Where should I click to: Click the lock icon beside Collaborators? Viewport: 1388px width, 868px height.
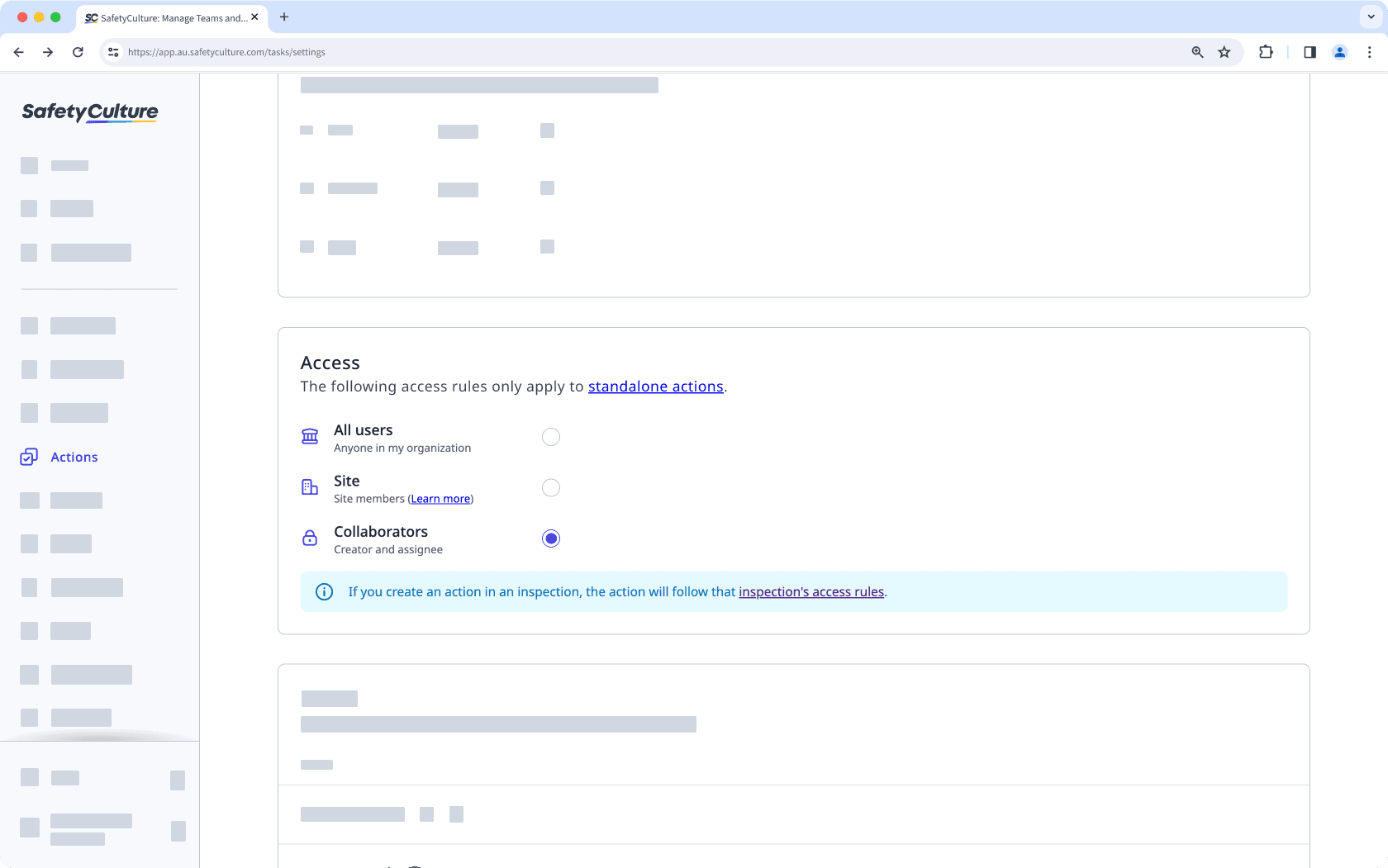pyautogui.click(x=309, y=538)
